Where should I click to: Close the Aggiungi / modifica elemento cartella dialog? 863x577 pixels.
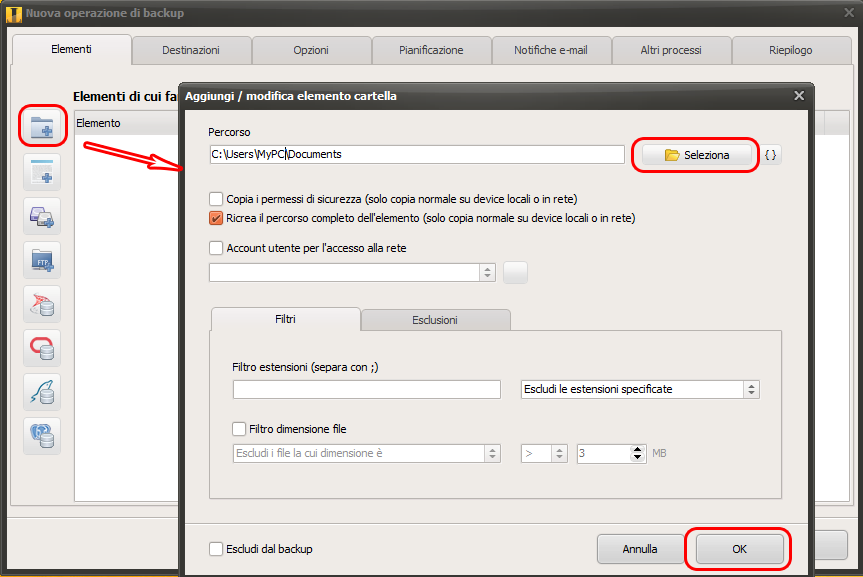pos(799,96)
